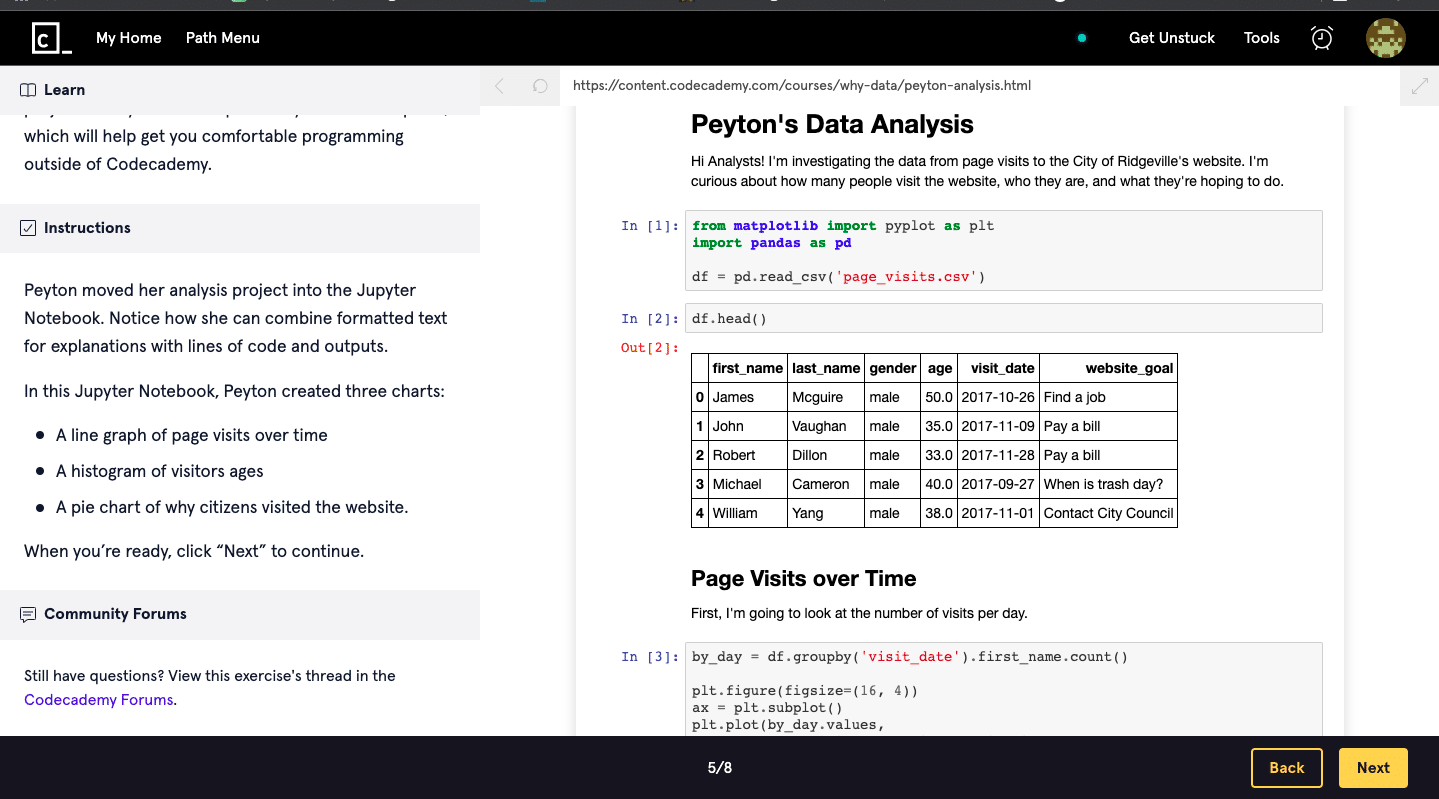Open the alarm clock timer icon
The image size is (1439, 799).
click(1321, 38)
